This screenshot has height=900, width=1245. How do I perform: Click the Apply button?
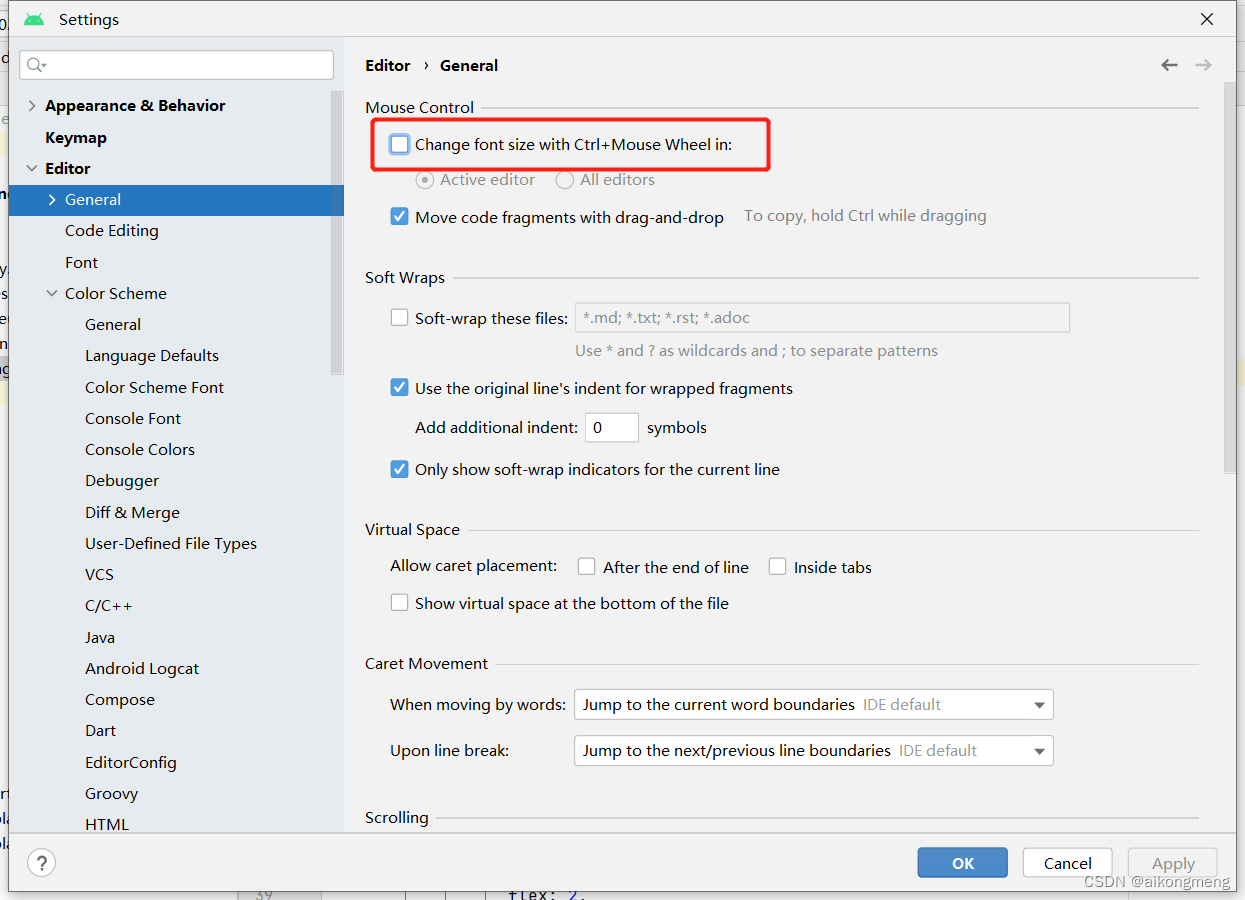tap(1173, 863)
